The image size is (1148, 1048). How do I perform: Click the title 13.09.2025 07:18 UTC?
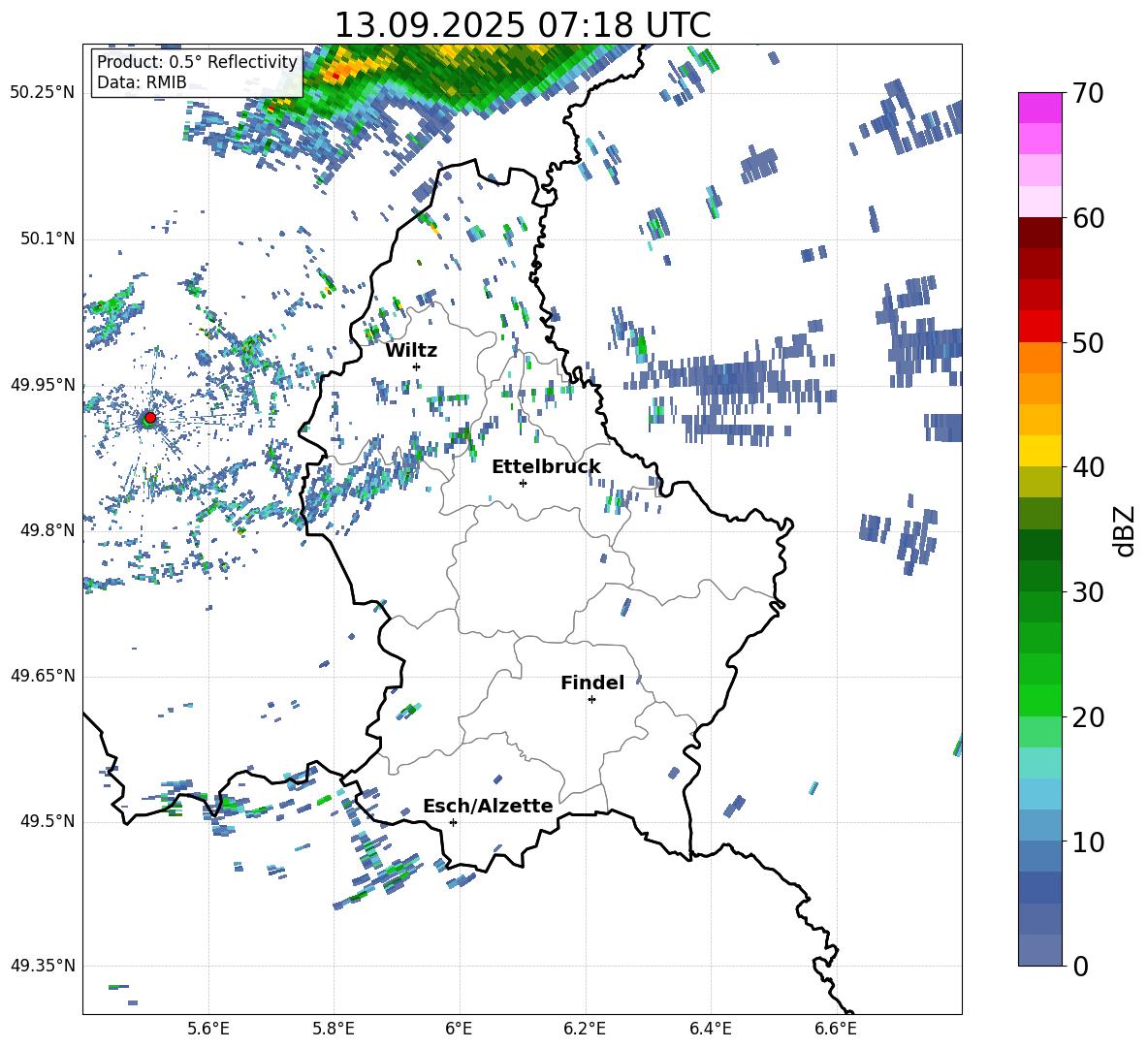pyautogui.click(x=523, y=25)
